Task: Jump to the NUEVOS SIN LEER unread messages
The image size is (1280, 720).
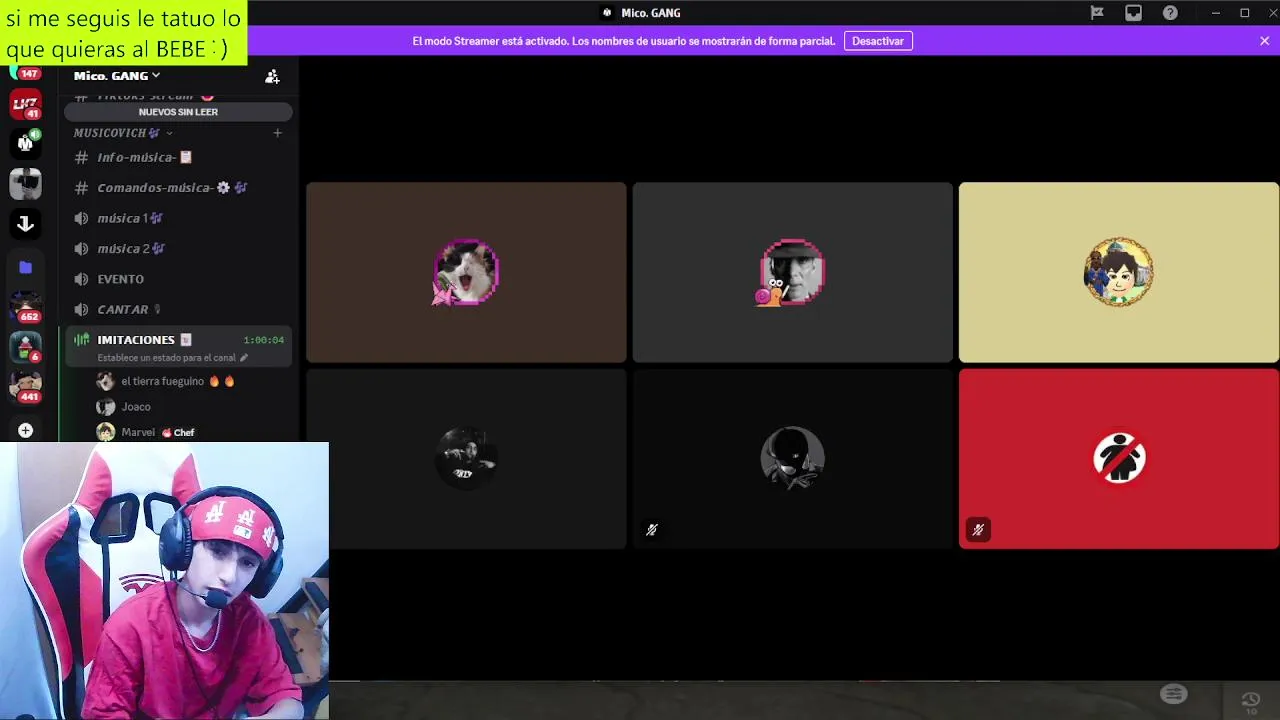Action: [x=178, y=112]
